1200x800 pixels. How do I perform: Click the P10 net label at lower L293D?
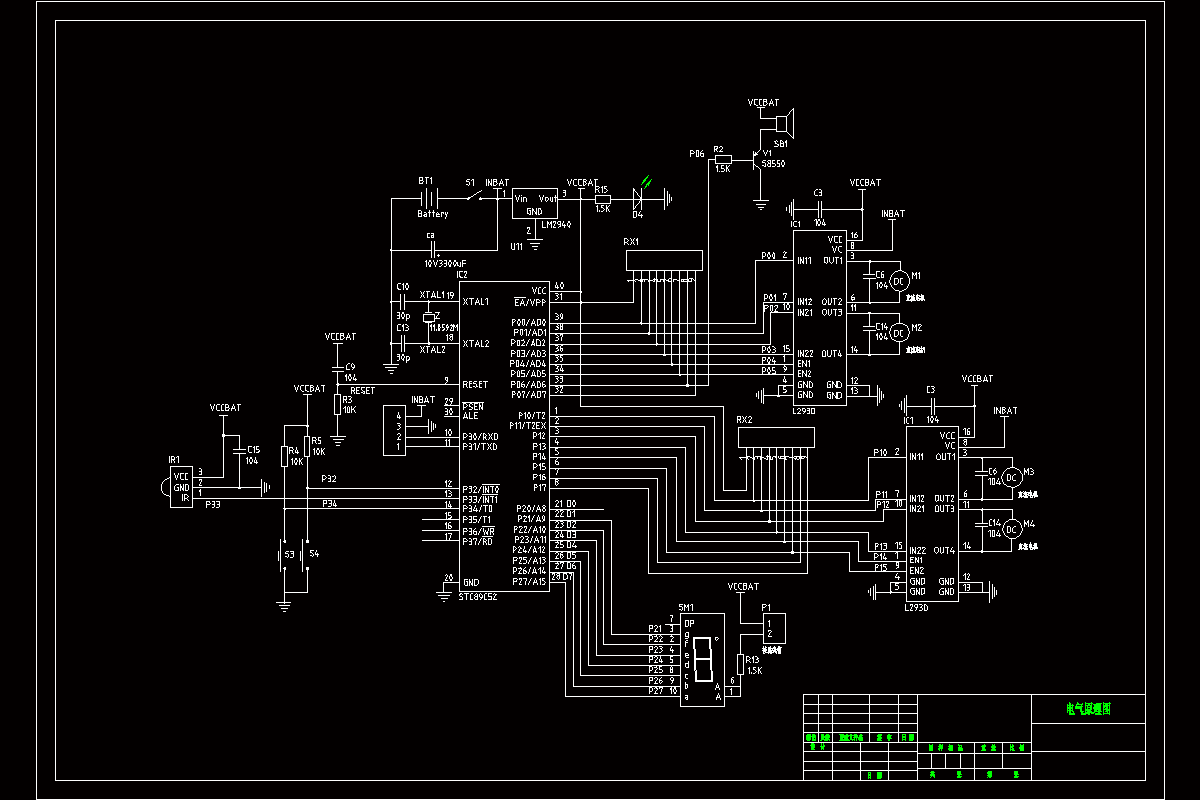pos(880,452)
